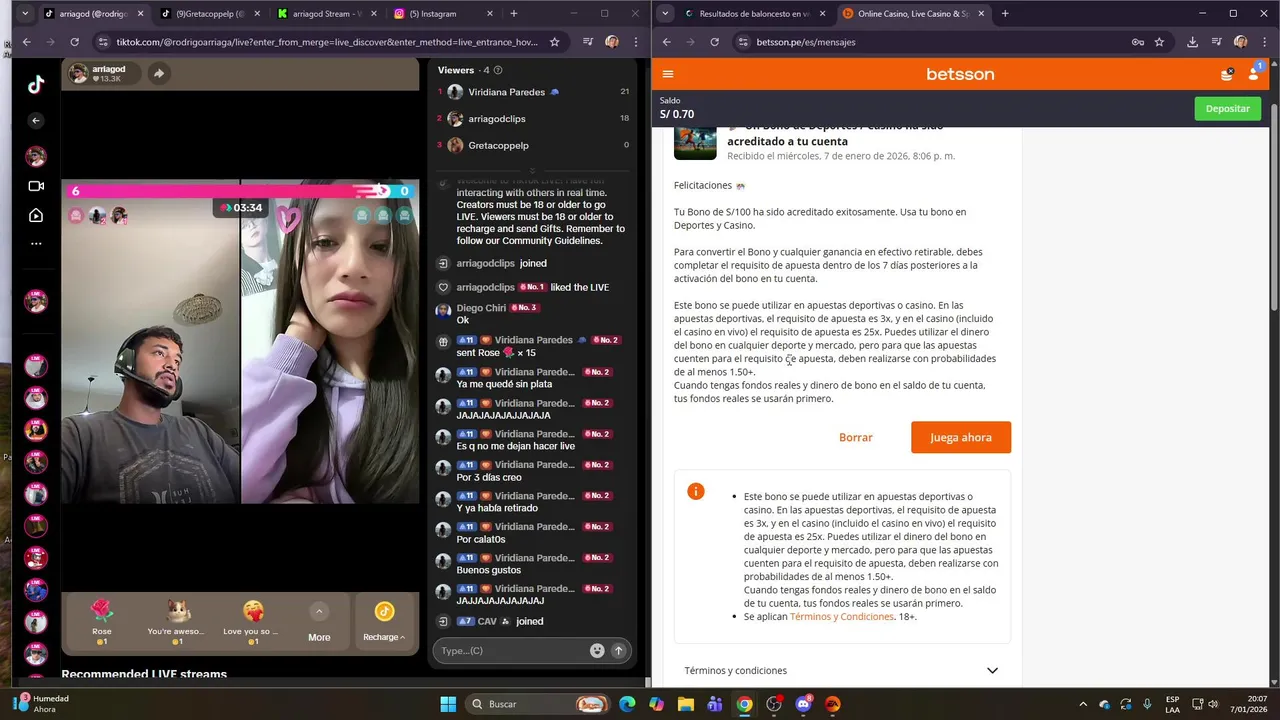Viewport: 1280px width, 720px height.
Task: Select Online Casino betsson tab
Action: [x=912, y=14]
